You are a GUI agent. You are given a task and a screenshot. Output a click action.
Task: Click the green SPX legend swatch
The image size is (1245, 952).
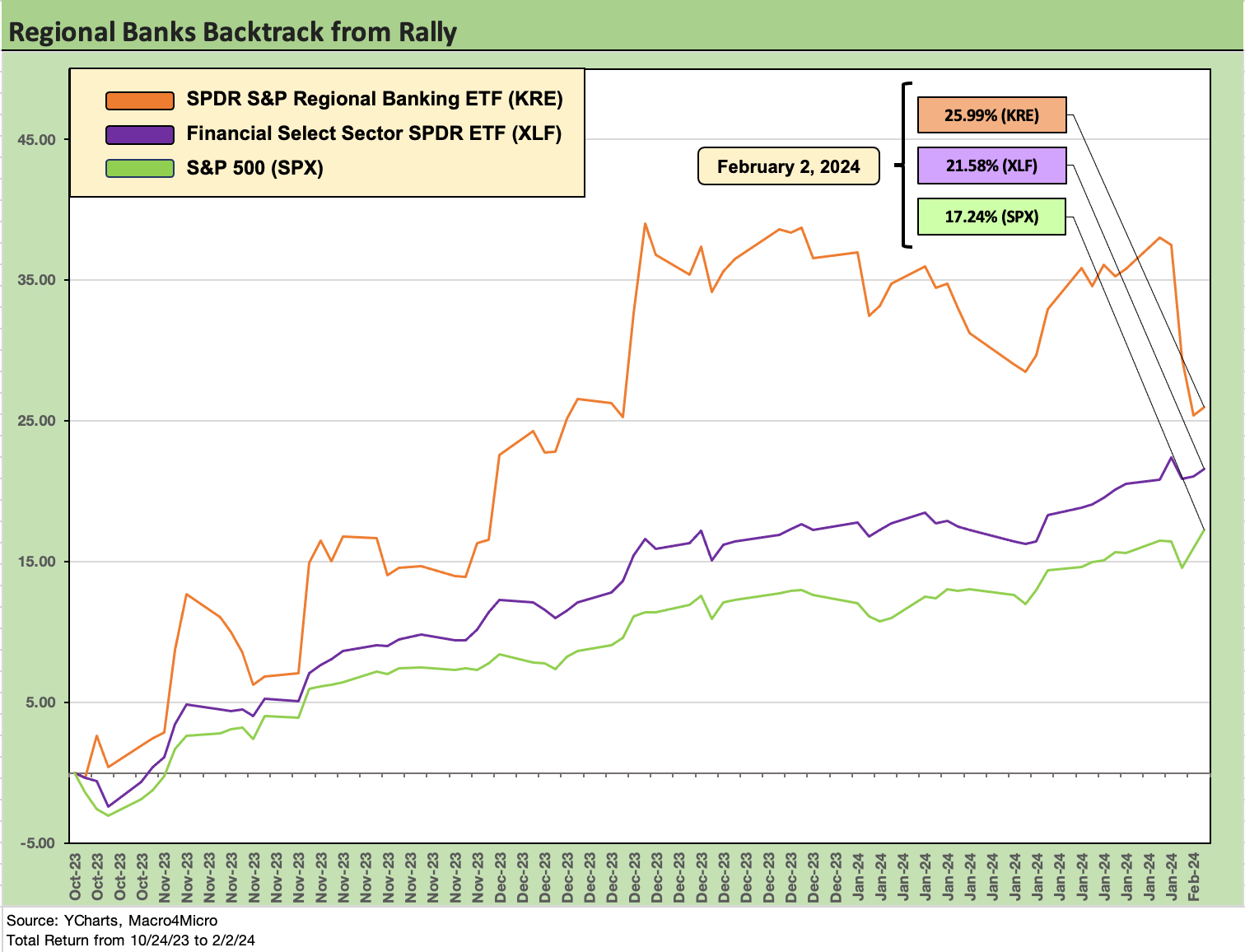click(140, 168)
